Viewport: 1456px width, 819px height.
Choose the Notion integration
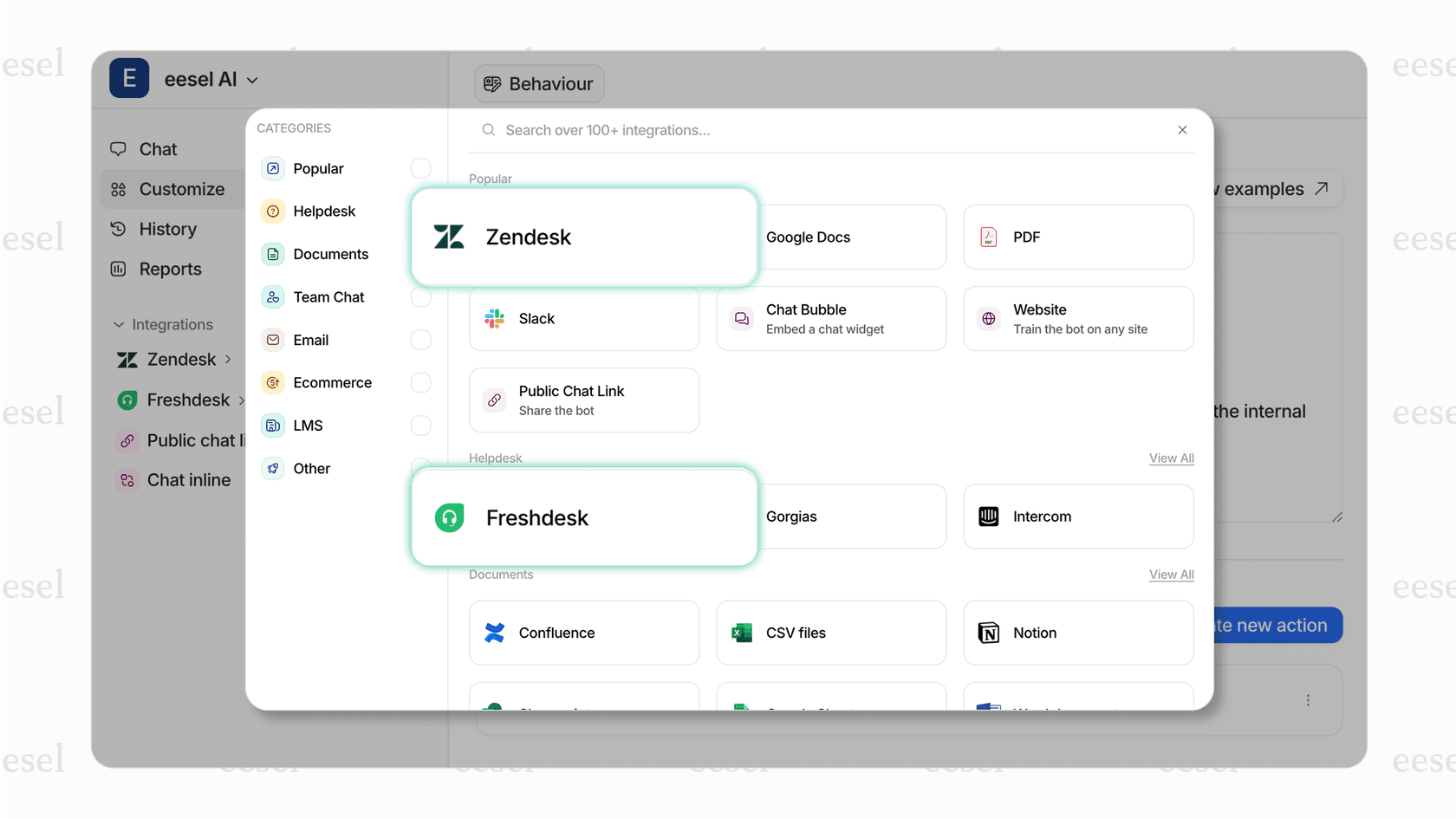coord(1077,633)
